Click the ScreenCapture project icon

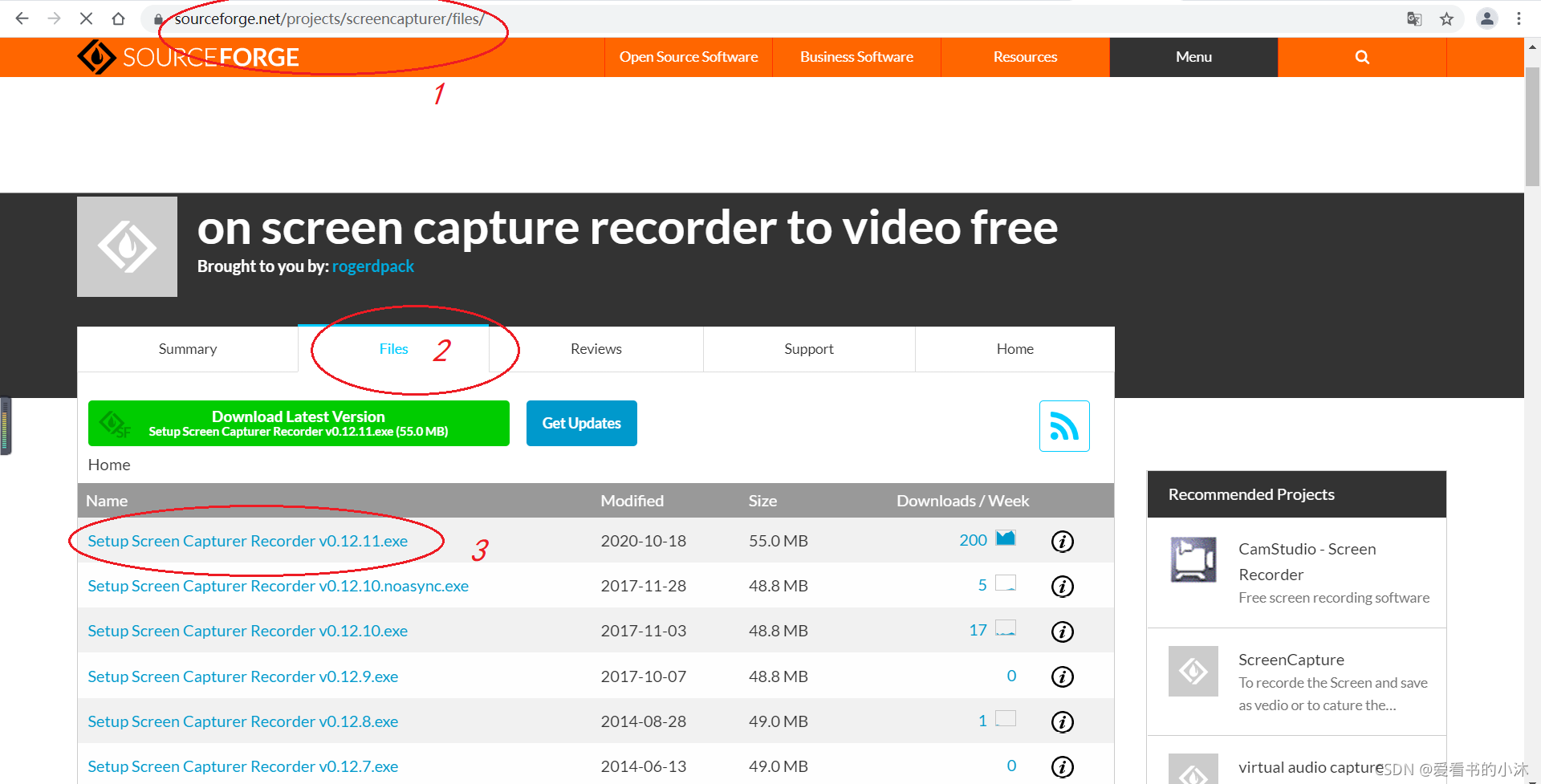pyautogui.click(x=1193, y=671)
